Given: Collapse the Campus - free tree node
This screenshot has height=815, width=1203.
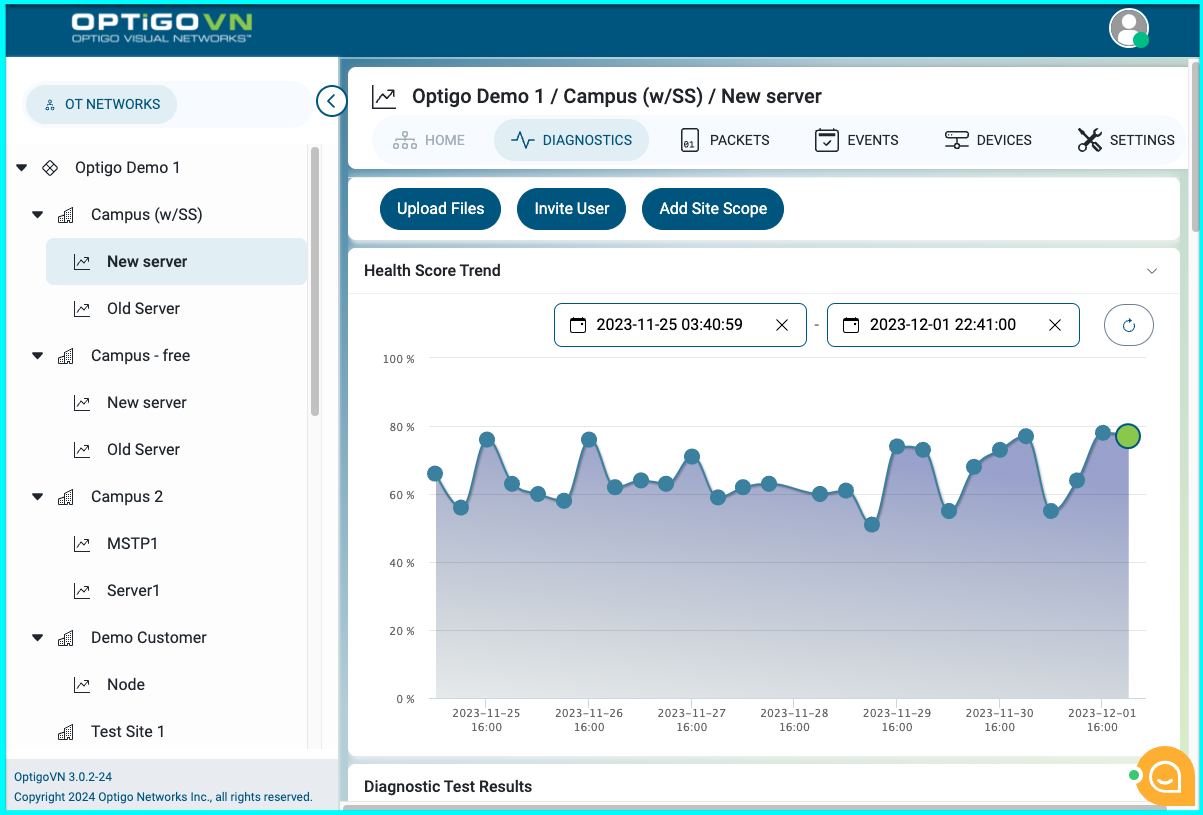Looking at the screenshot, I should (x=38, y=356).
